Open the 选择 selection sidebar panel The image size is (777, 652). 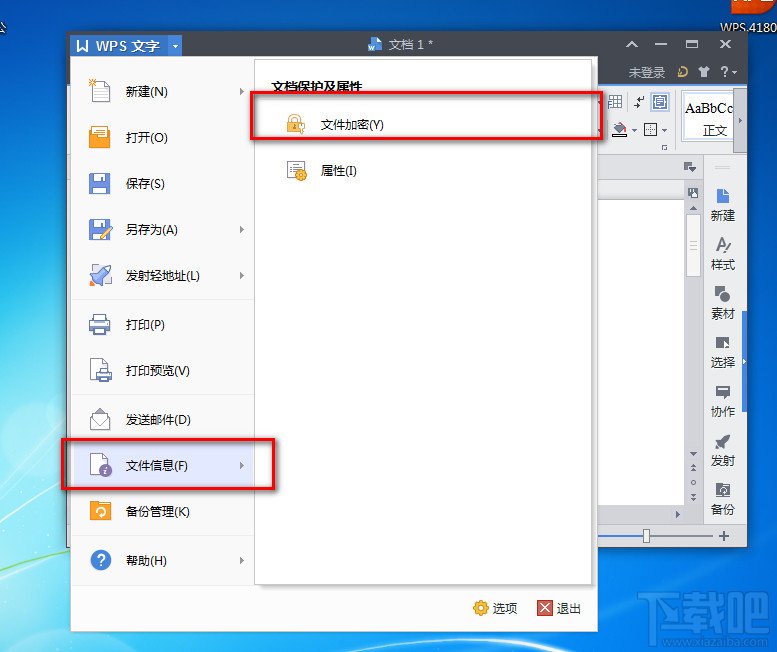point(722,352)
